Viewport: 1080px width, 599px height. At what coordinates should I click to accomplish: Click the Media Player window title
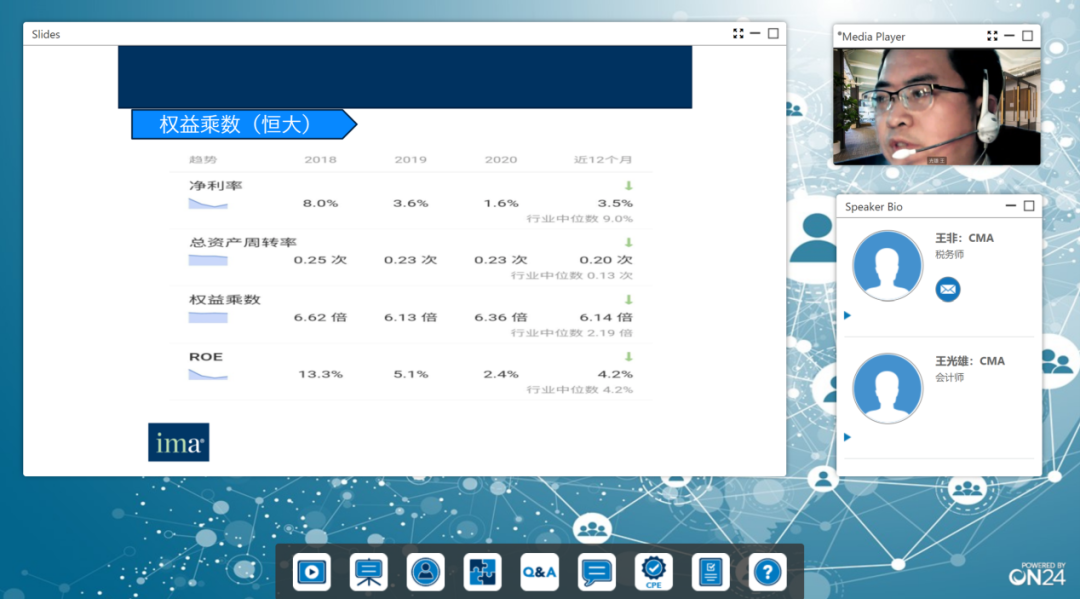click(871, 36)
